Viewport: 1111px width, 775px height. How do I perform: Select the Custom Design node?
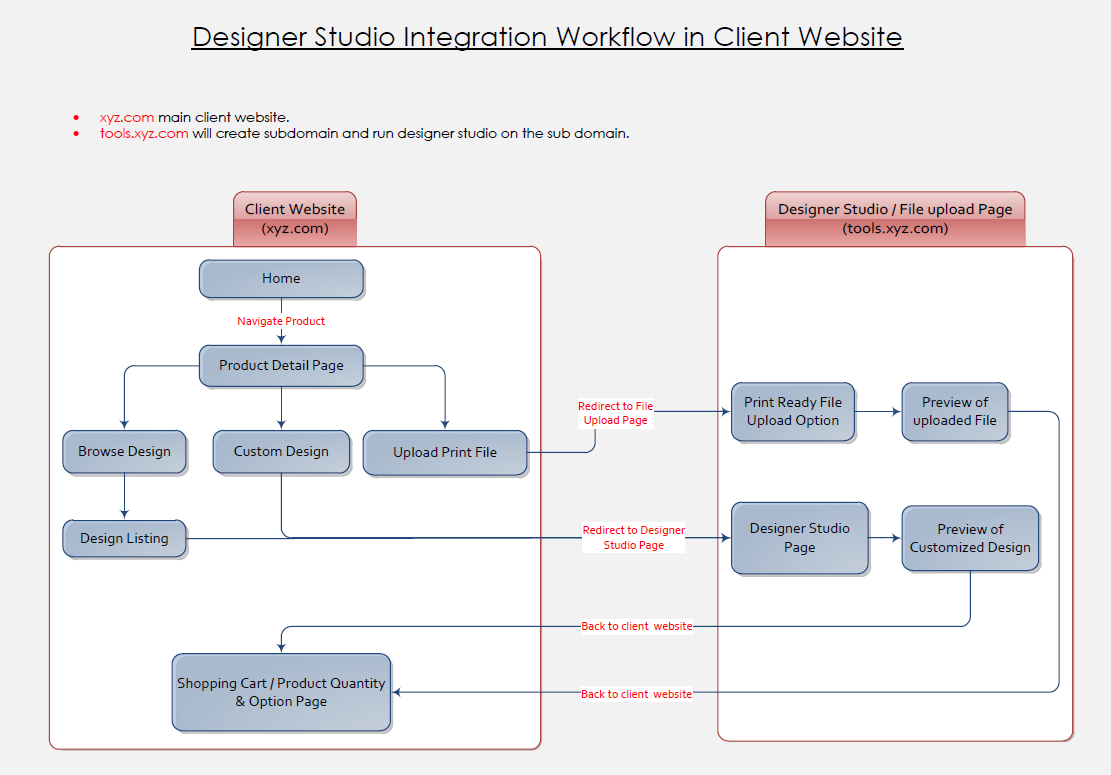click(x=281, y=452)
